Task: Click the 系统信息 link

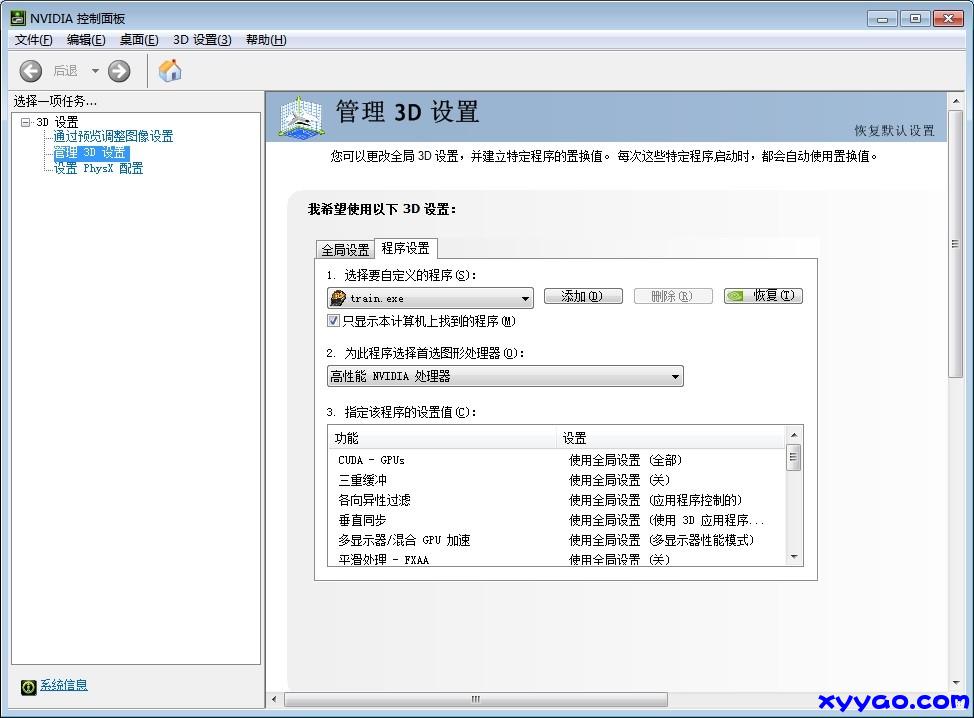Action: (64, 685)
